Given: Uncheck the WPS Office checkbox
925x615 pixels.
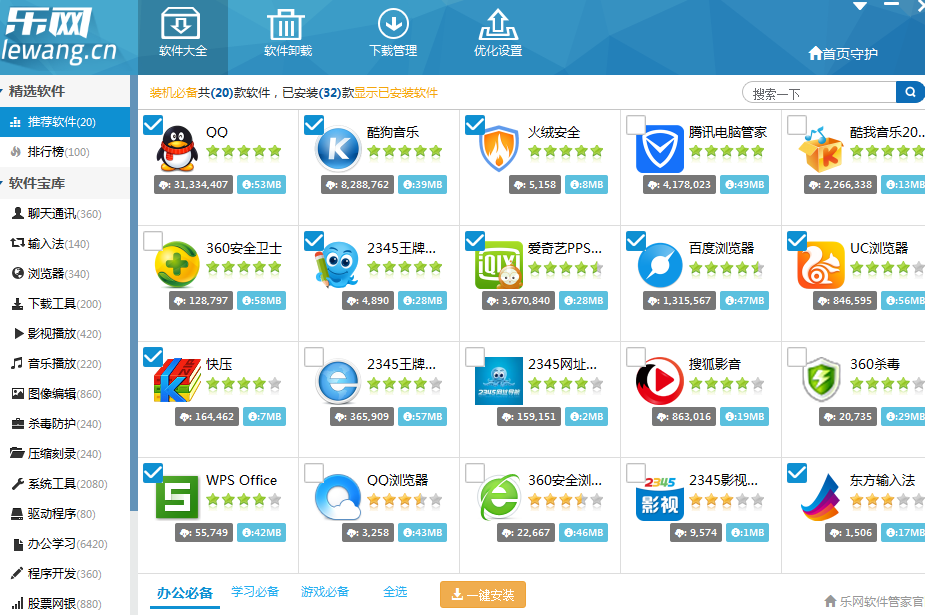Looking at the screenshot, I should [x=153, y=473].
